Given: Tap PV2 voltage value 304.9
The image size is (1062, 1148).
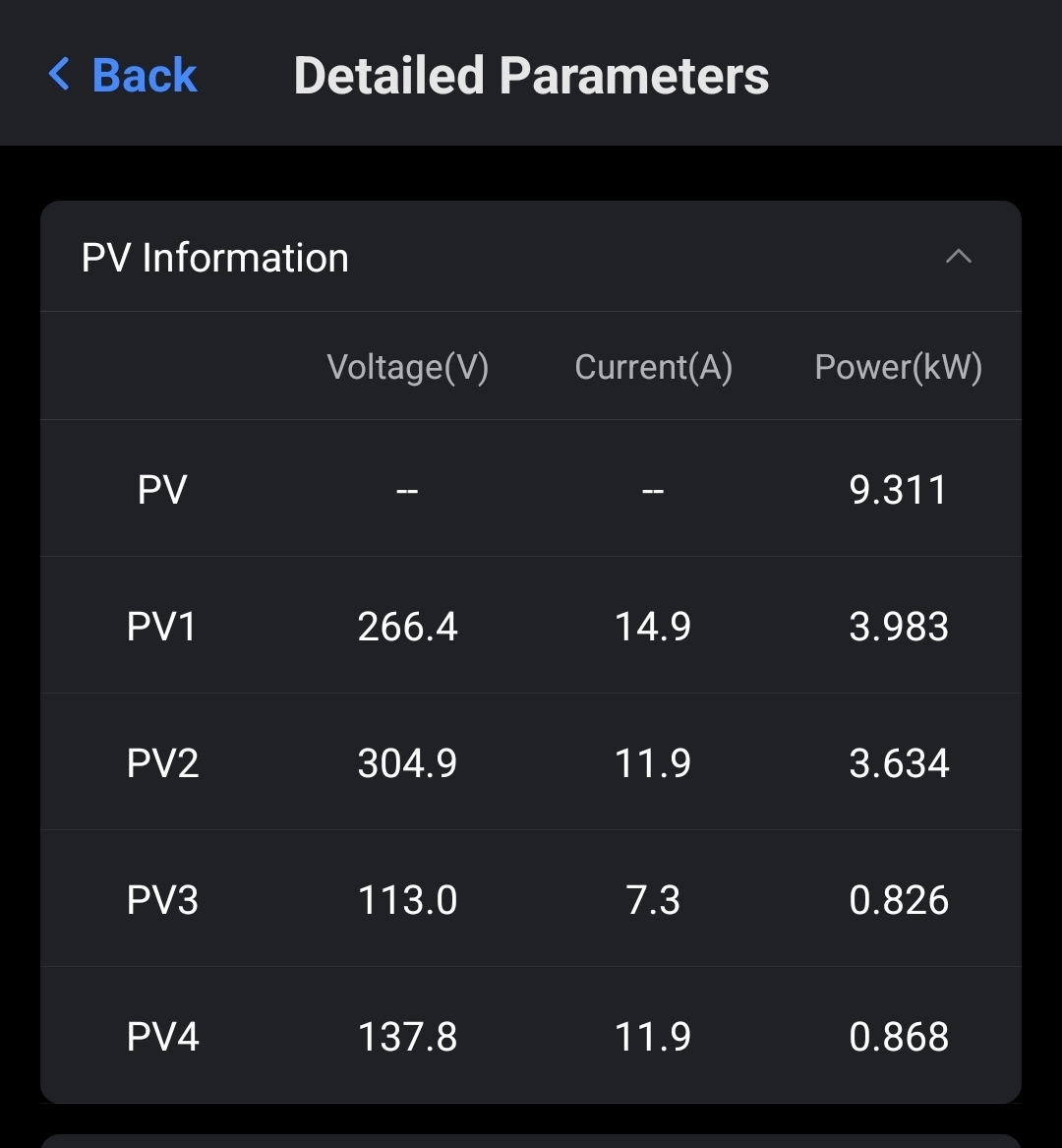Looking at the screenshot, I should pos(407,763).
